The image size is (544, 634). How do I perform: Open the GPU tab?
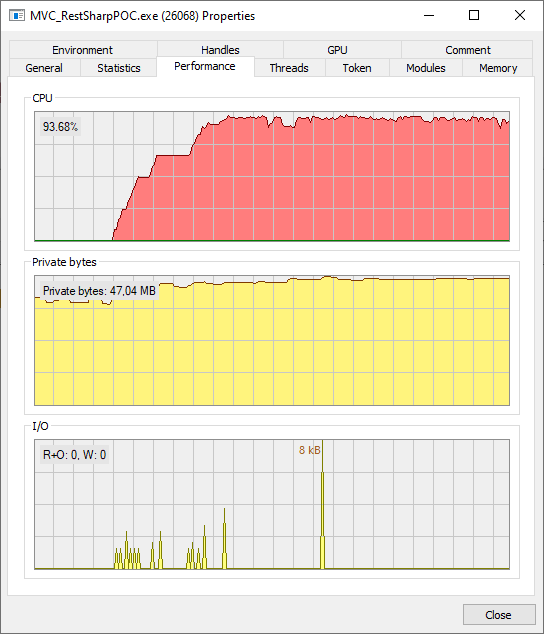click(x=337, y=50)
